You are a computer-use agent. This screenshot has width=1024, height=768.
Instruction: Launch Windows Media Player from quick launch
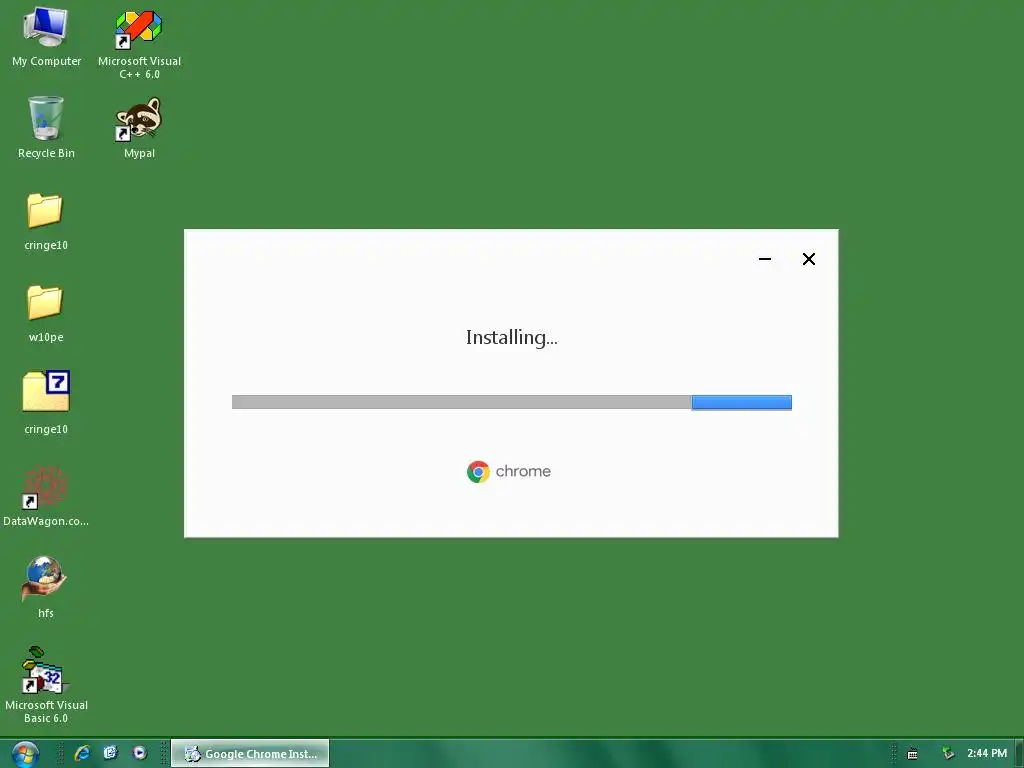point(139,753)
